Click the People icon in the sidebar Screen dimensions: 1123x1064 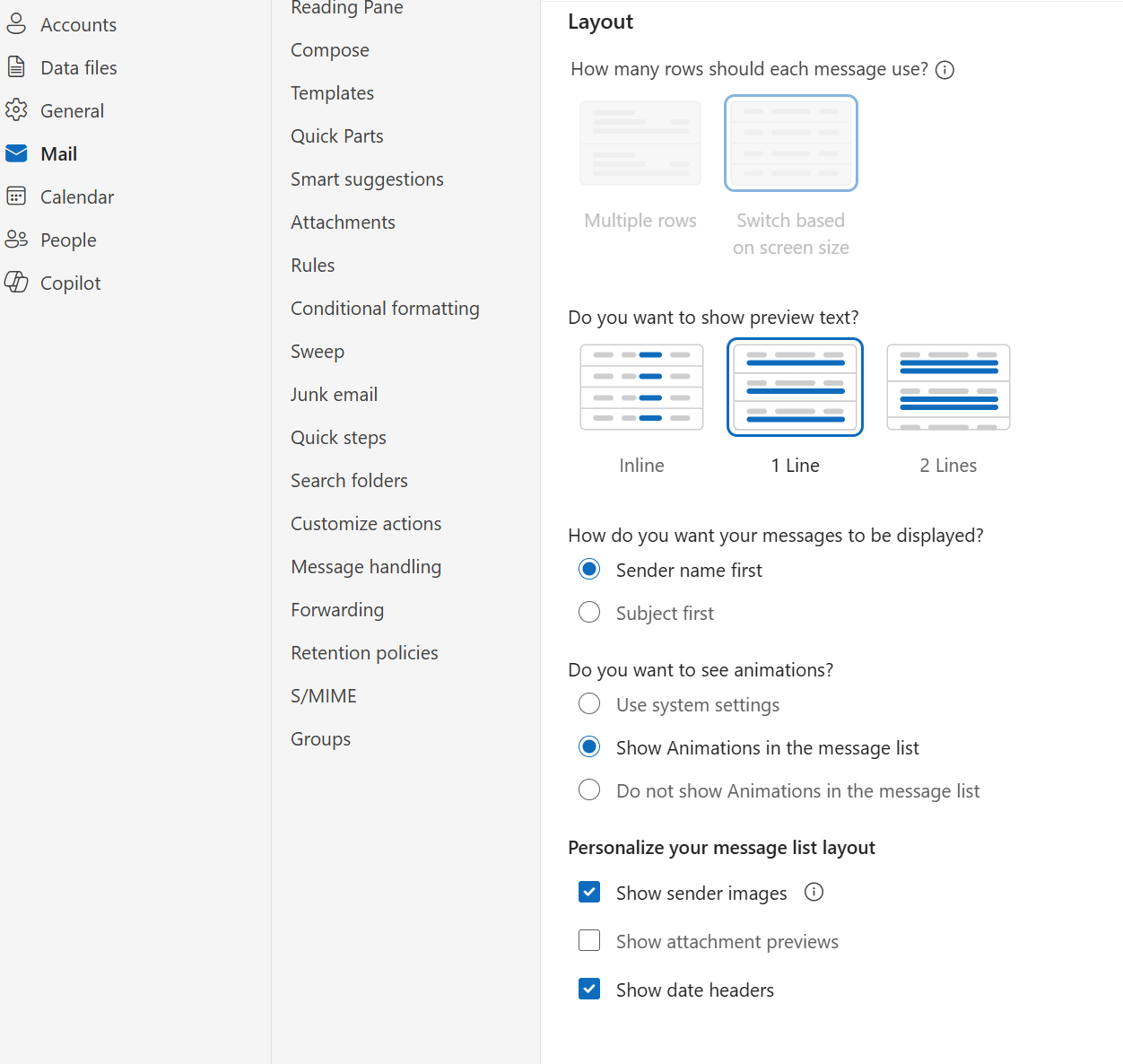pos(16,240)
